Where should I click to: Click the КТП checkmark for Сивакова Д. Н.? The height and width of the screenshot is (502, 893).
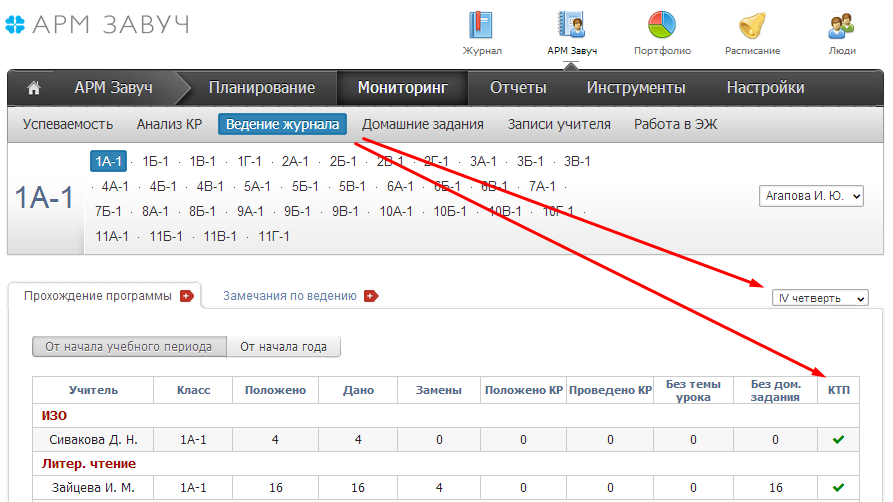(838, 439)
